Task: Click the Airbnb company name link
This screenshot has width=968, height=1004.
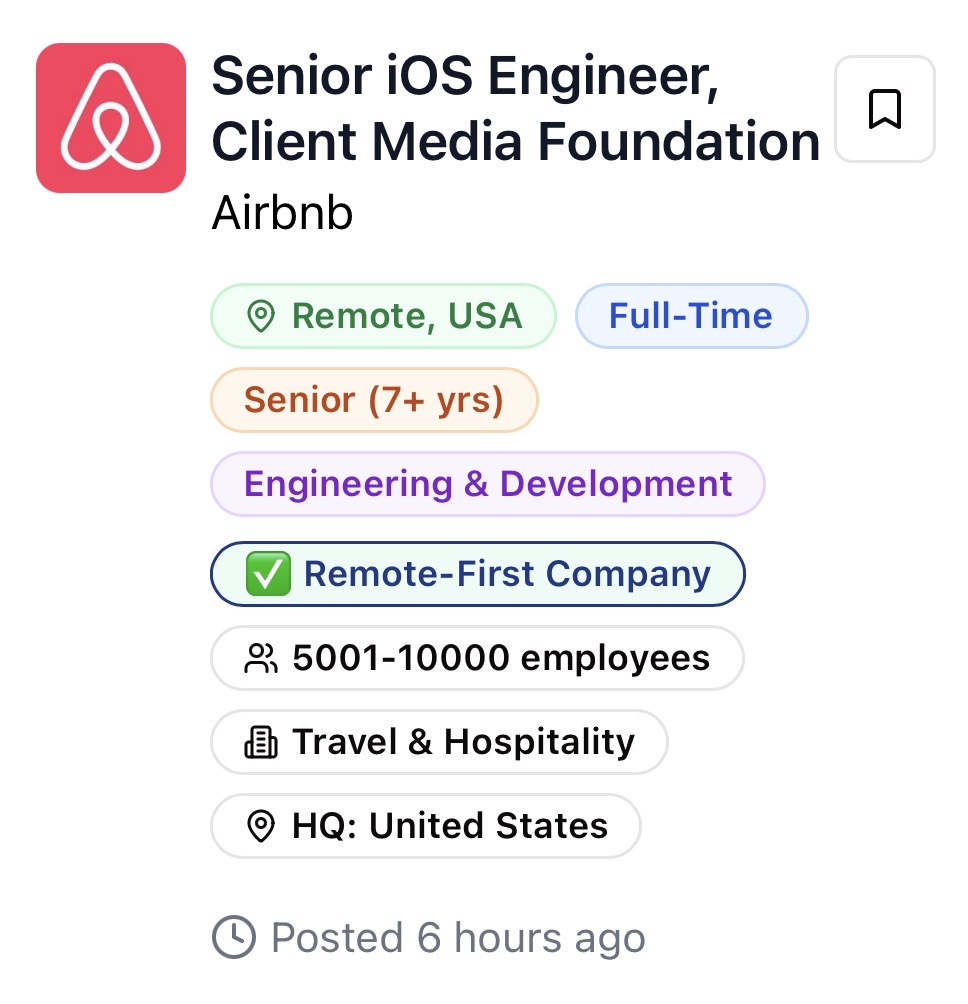Action: [281, 212]
